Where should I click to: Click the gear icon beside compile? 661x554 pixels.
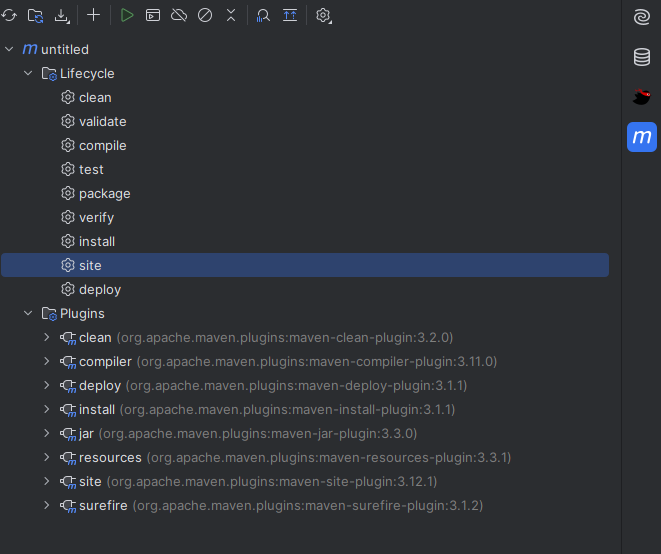68,145
